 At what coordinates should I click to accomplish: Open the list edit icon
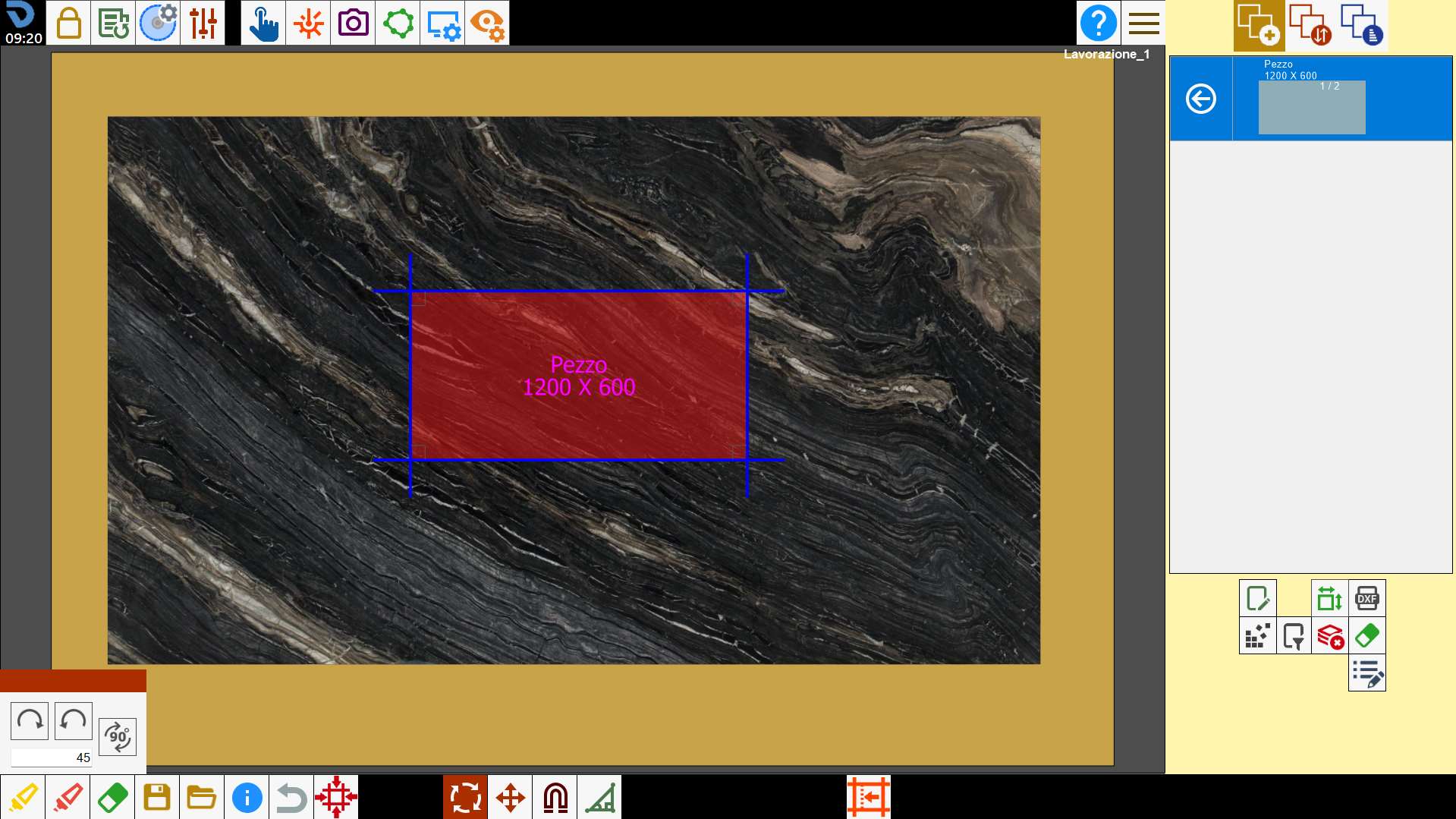click(x=1366, y=673)
